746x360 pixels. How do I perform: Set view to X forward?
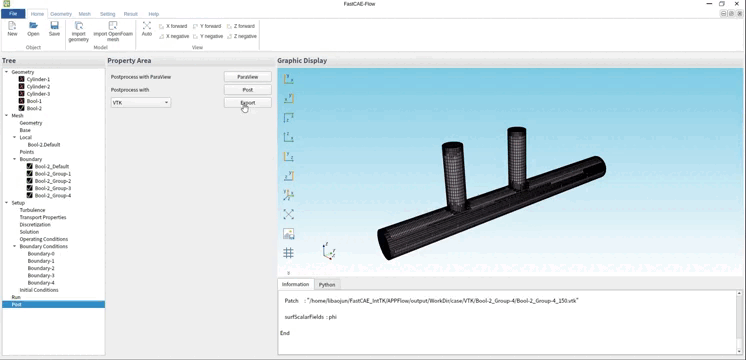[173, 26]
